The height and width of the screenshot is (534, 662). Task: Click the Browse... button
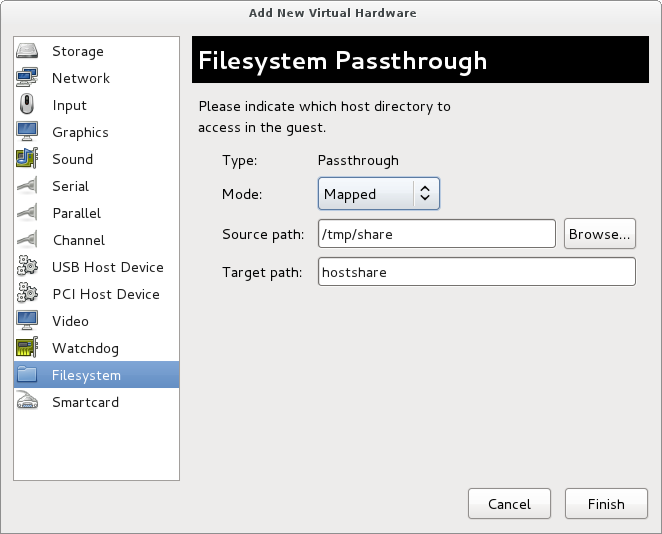point(600,234)
